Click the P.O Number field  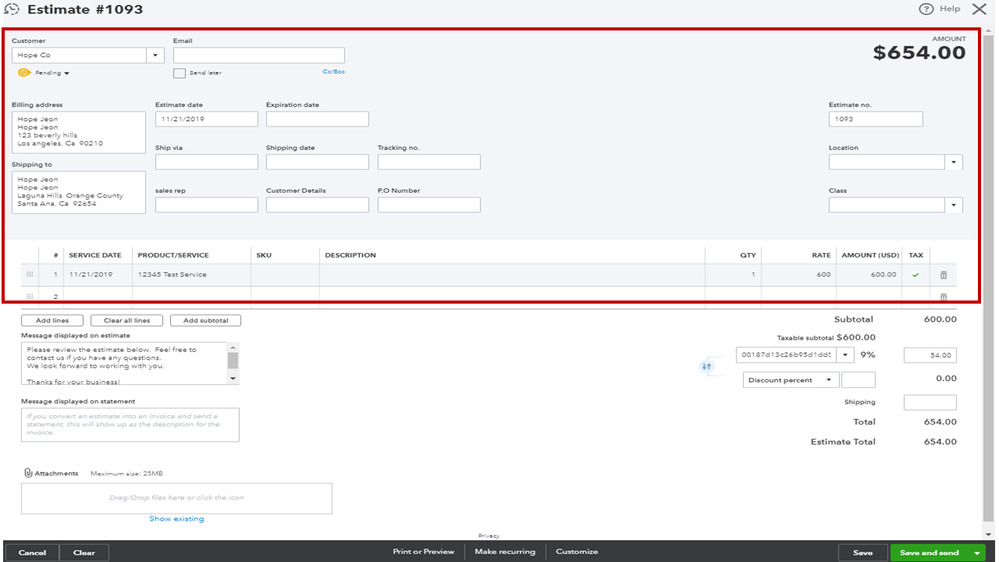429,205
